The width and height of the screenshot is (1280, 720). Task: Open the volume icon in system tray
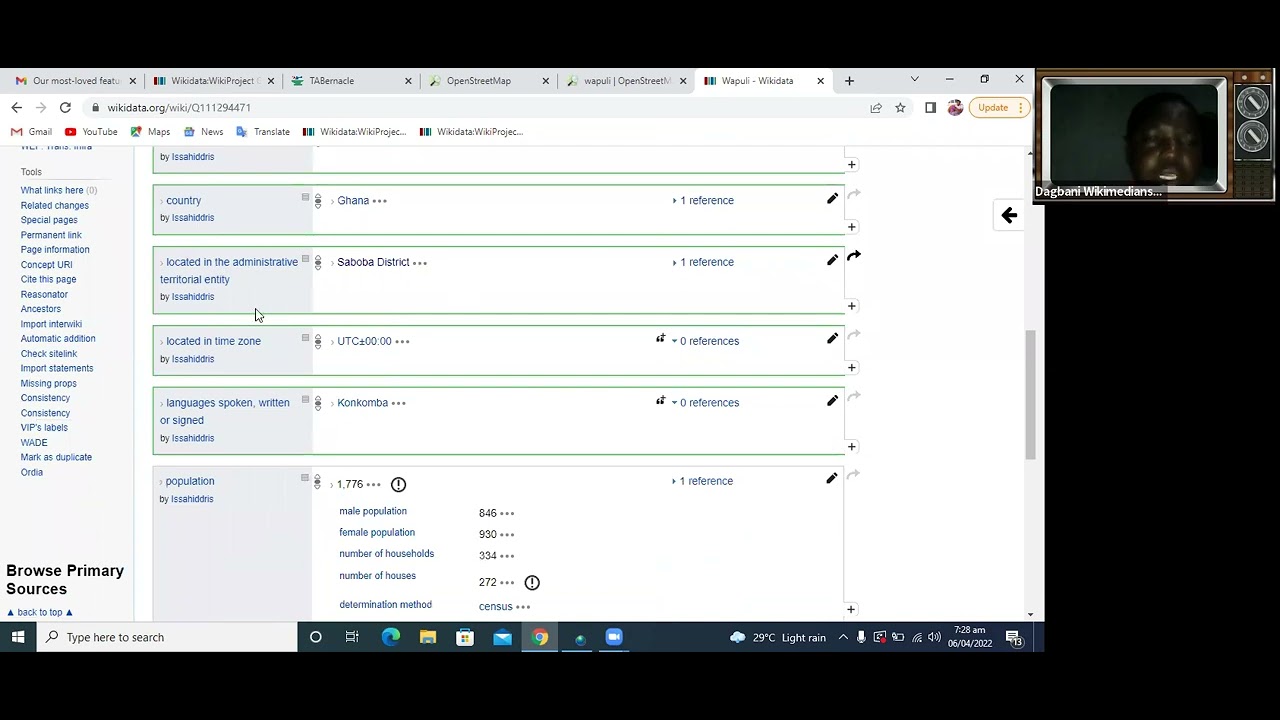pos(934,637)
